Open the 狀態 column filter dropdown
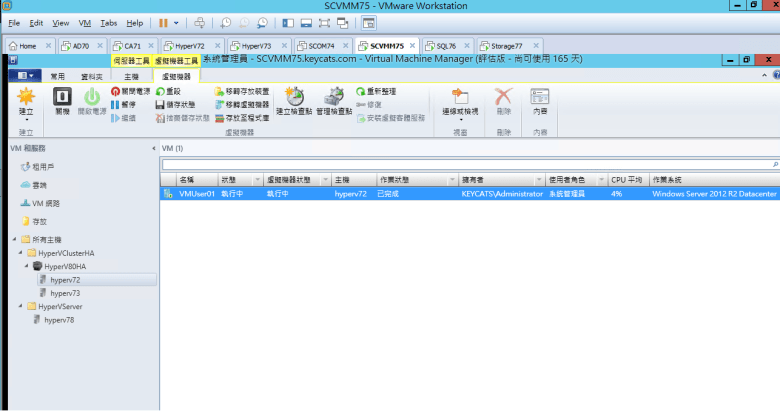 (x=257, y=180)
